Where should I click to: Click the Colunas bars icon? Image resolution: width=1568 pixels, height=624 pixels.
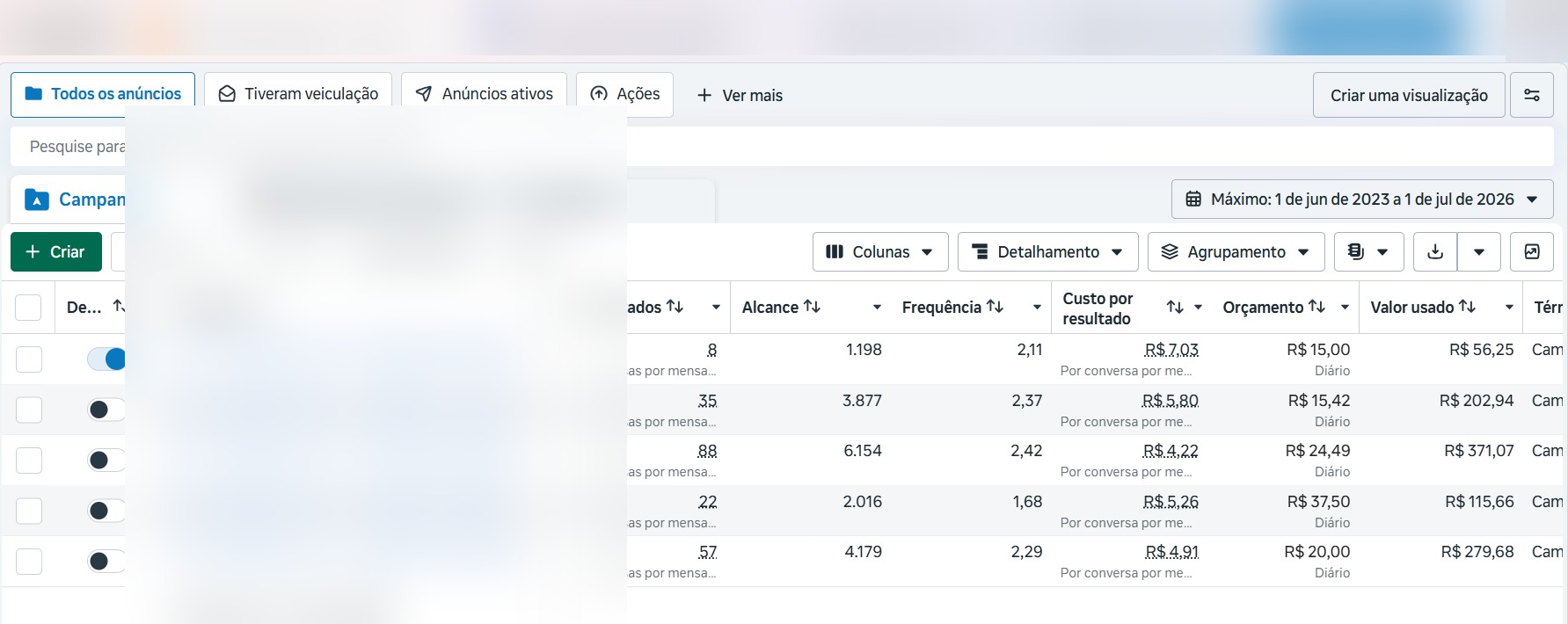(x=835, y=252)
